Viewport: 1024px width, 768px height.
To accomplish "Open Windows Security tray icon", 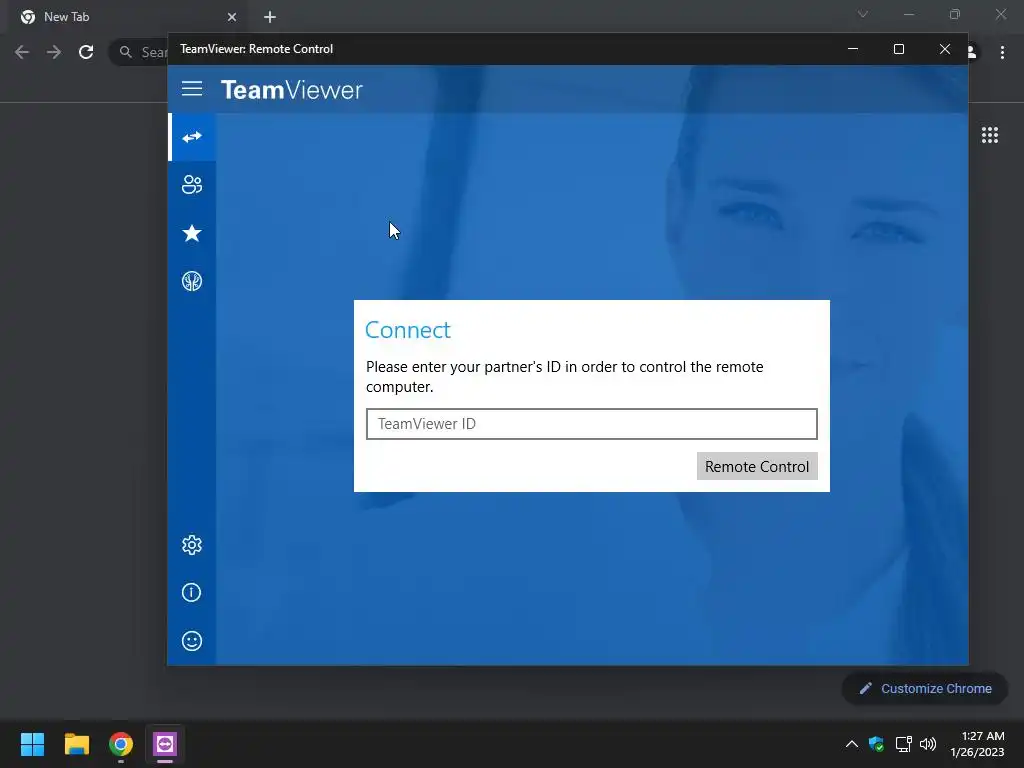I will [876, 744].
